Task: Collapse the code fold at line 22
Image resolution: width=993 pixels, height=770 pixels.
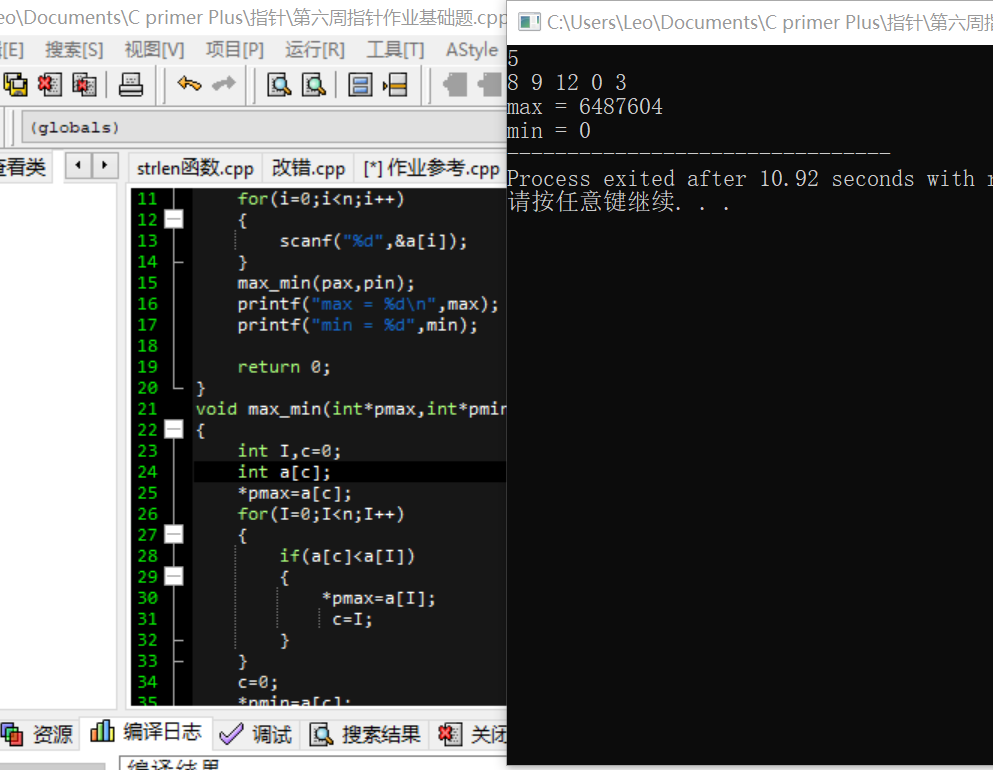Action: [x=174, y=429]
